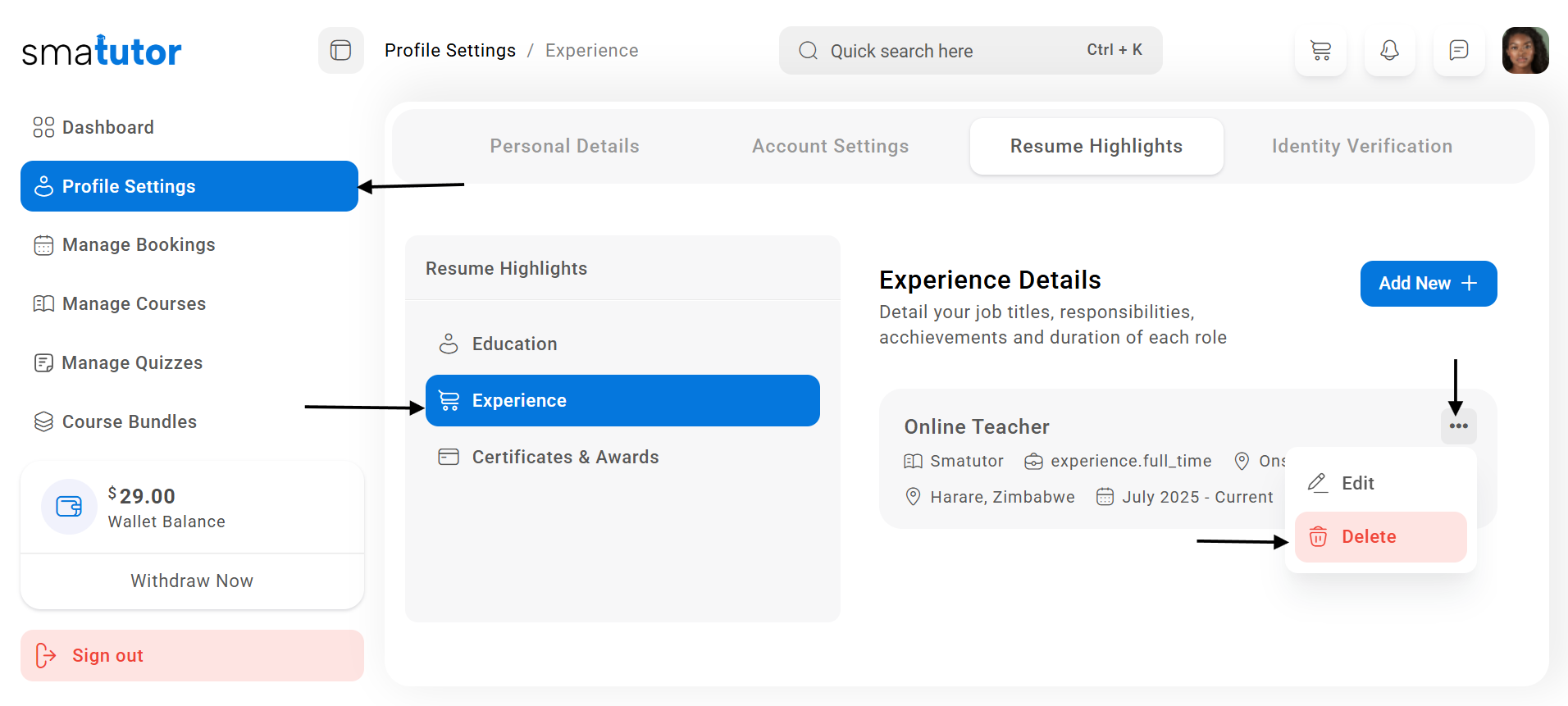Select Edit from the experience menu

(x=1357, y=484)
